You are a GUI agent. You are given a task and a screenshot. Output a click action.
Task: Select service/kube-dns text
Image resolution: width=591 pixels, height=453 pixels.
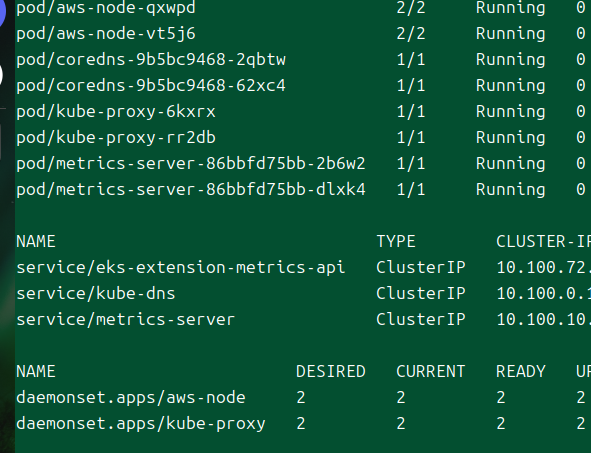coord(96,294)
